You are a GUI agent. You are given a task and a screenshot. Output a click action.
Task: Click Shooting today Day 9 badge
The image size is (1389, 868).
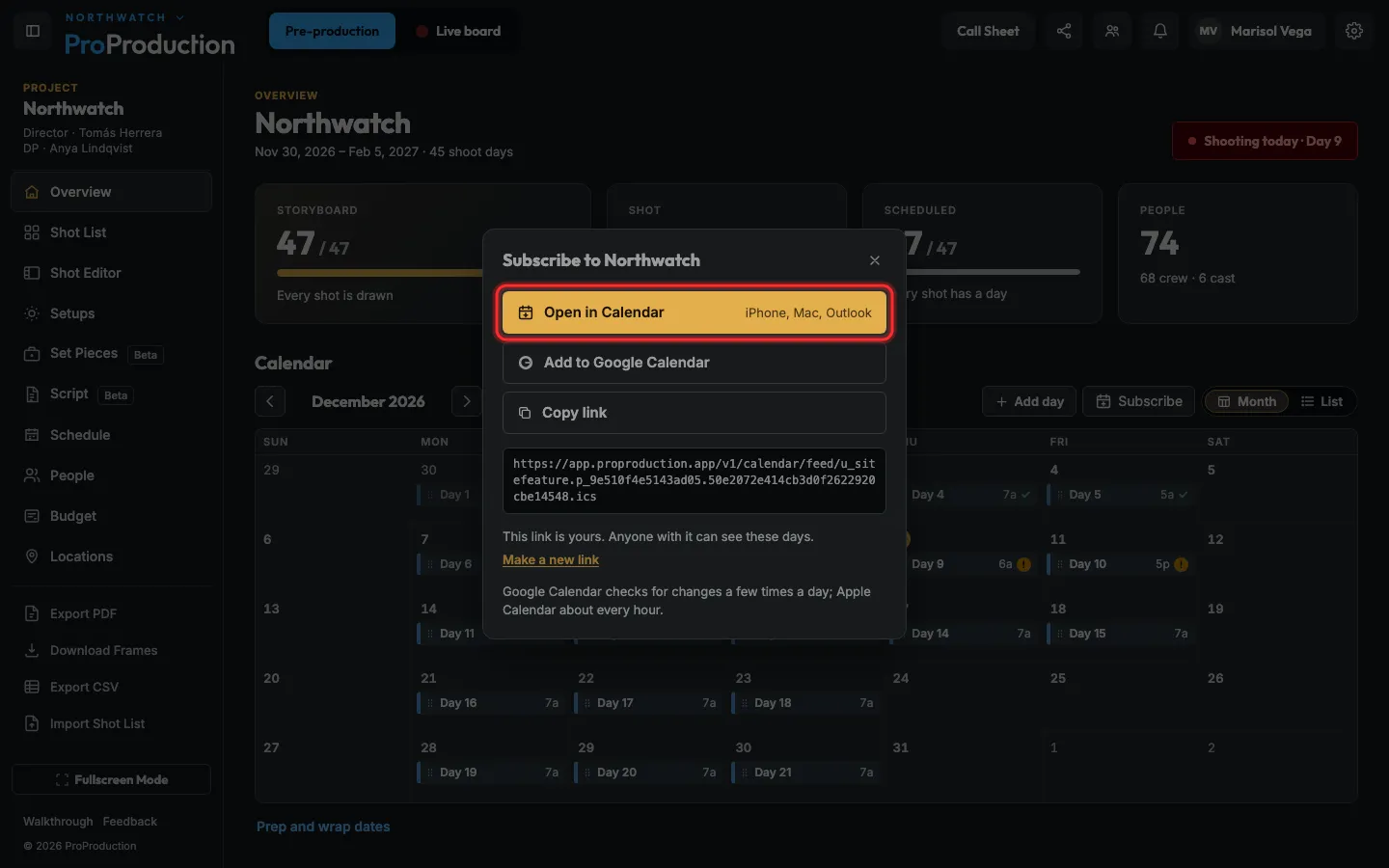tap(1265, 141)
